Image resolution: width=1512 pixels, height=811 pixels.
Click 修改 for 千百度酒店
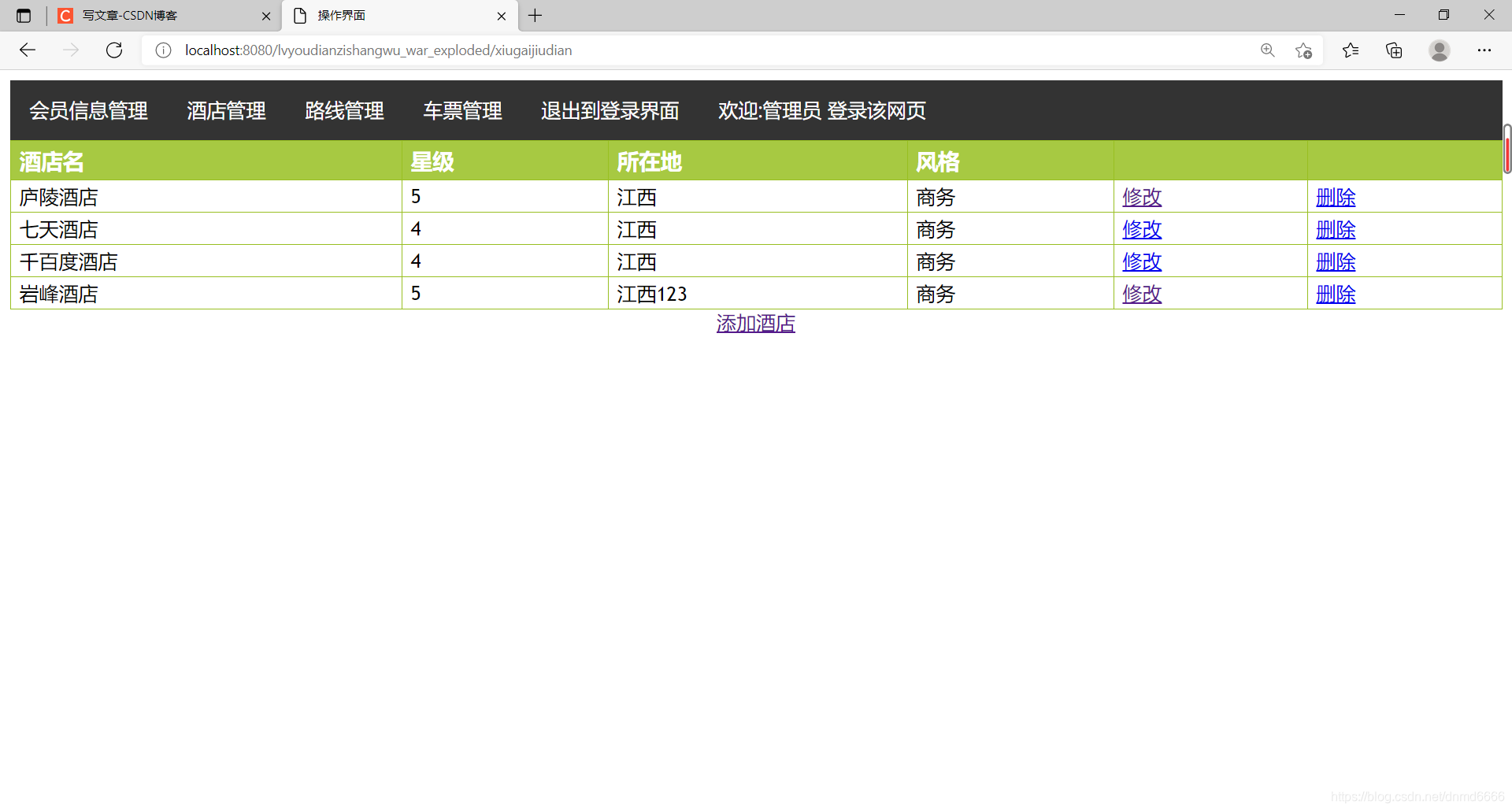click(1142, 261)
